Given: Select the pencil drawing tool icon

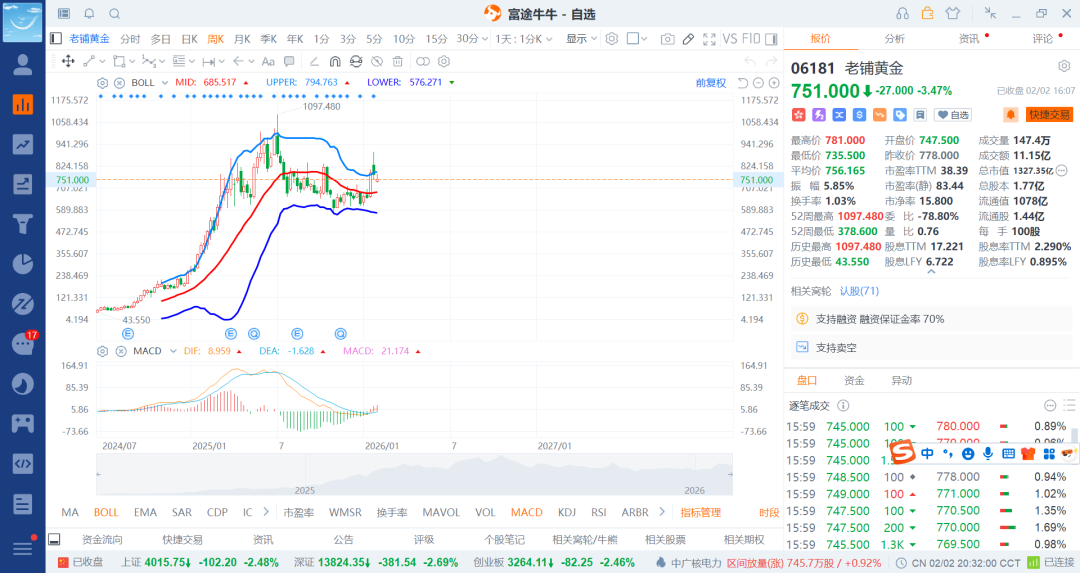Looking at the screenshot, I should (687, 39).
